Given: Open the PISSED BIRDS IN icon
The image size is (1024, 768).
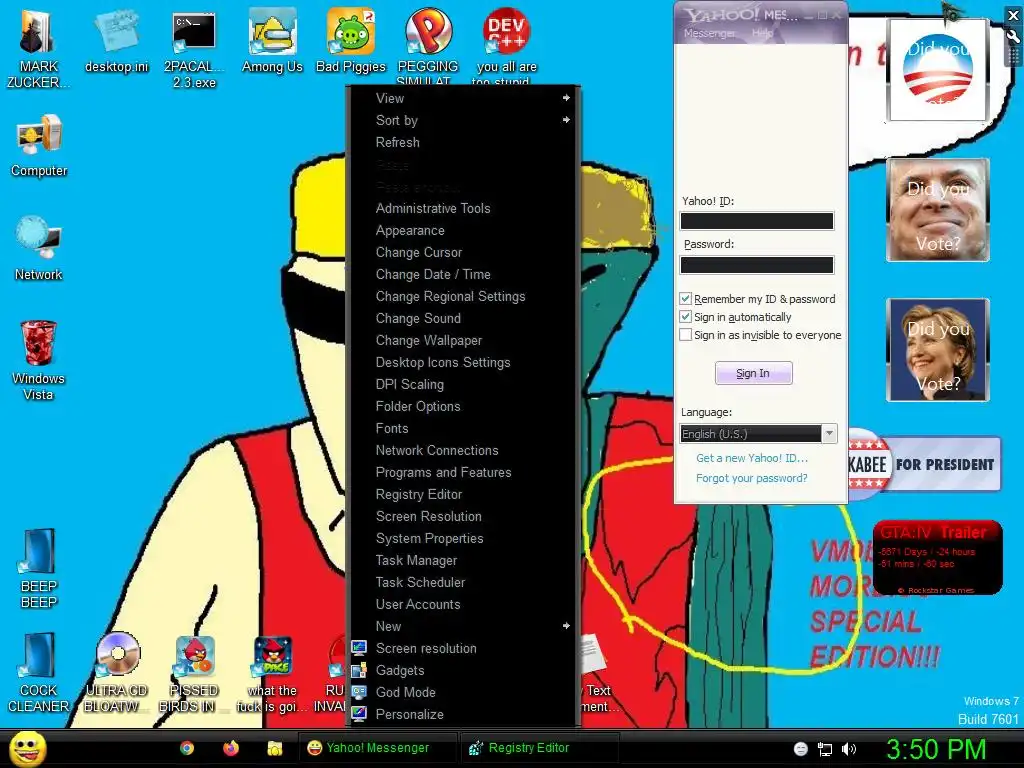Looking at the screenshot, I should tap(194, 674).
